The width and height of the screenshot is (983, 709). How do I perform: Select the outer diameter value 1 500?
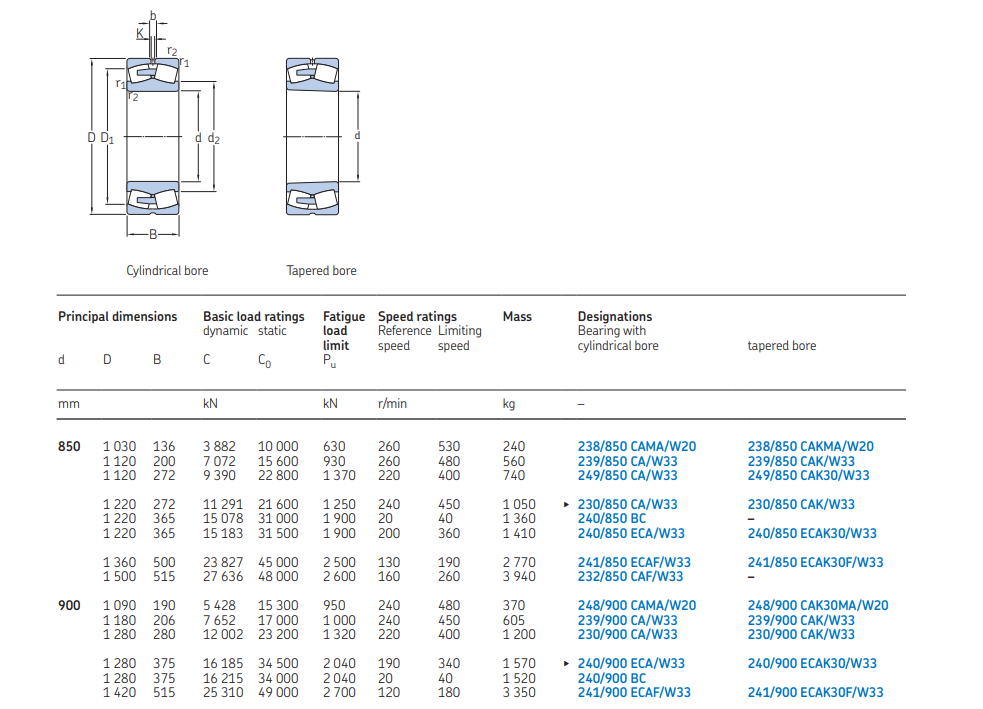coord(119,576)
